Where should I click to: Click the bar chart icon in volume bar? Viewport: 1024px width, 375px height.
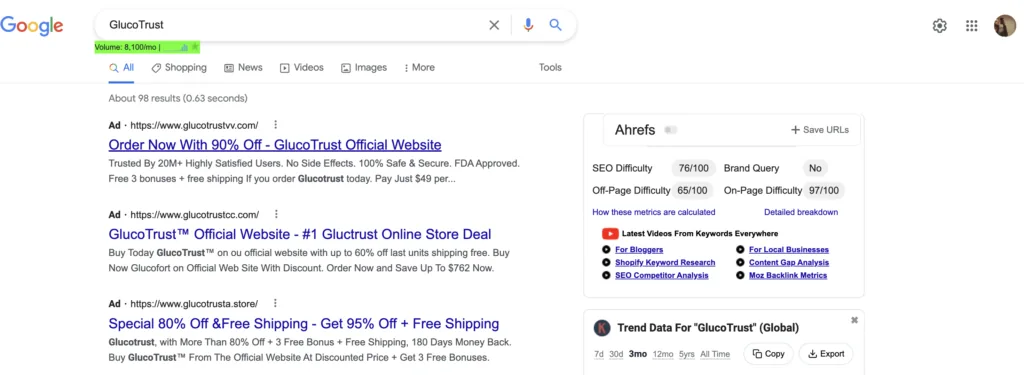184,47
